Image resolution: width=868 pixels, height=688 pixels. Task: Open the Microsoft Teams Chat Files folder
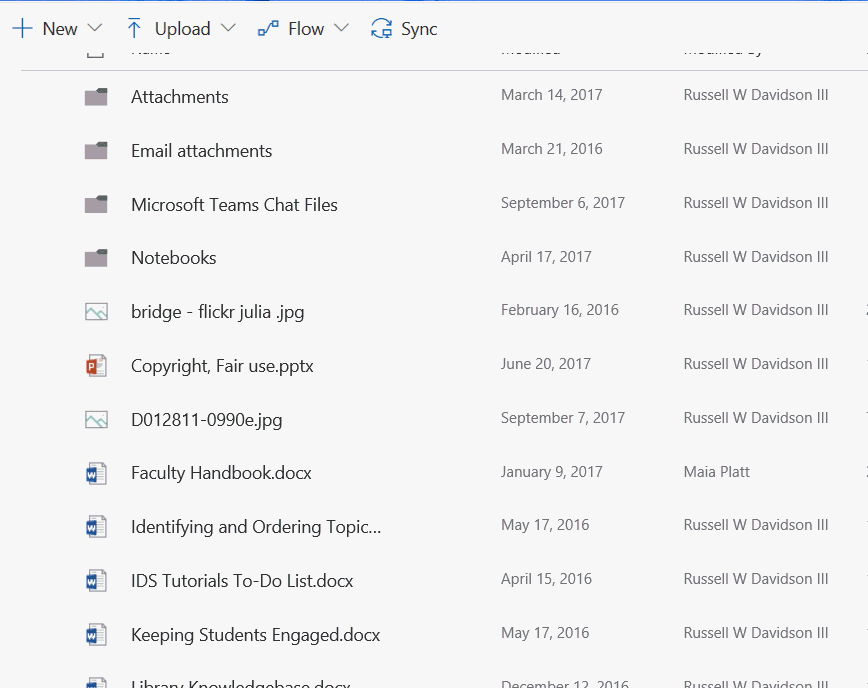coord(234,203)
